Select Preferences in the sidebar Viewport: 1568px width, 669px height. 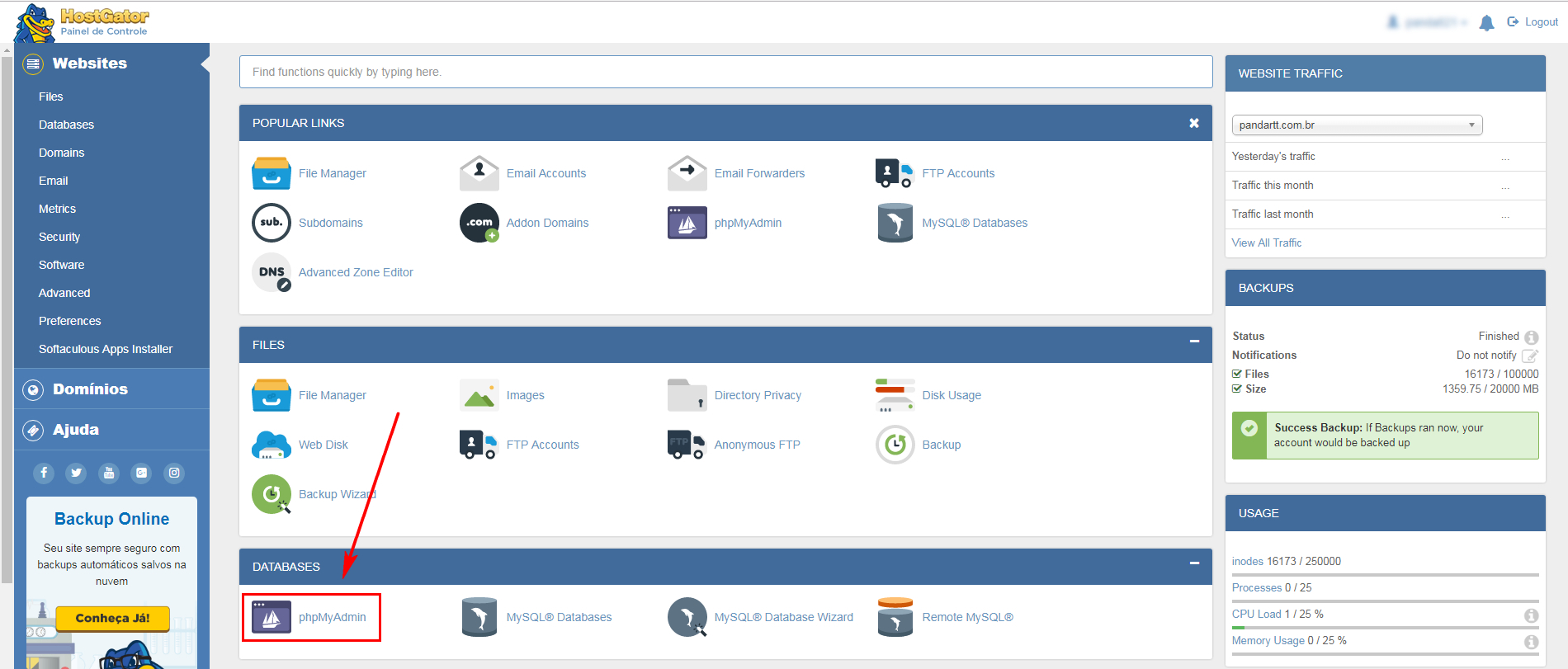[x=69, y=321]
